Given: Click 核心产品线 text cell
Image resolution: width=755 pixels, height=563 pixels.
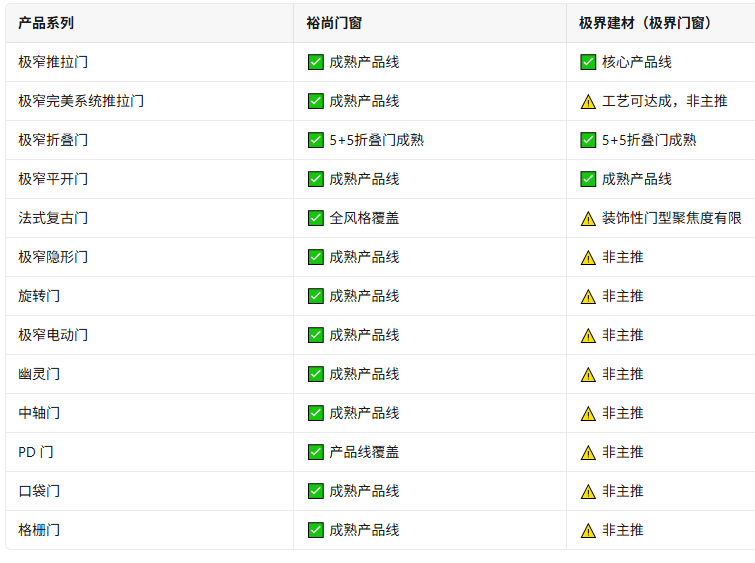Looking at the screenshot, I should pyautogui.click(x=637, y=62).
